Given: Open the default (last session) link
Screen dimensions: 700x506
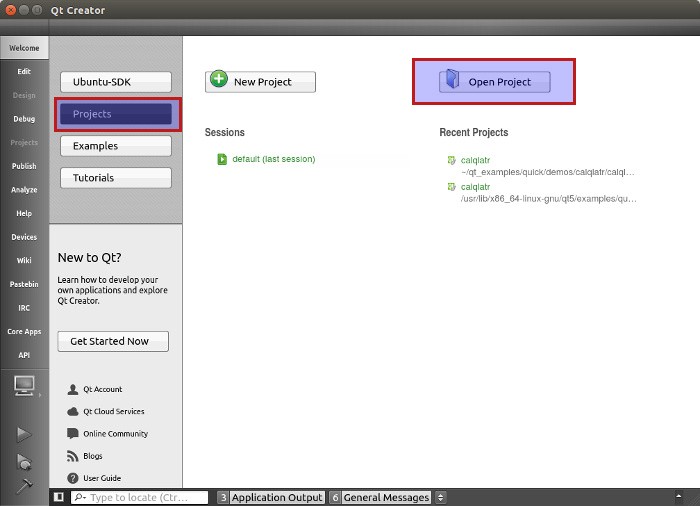Looking at the screenshot, I should [274, 159].
